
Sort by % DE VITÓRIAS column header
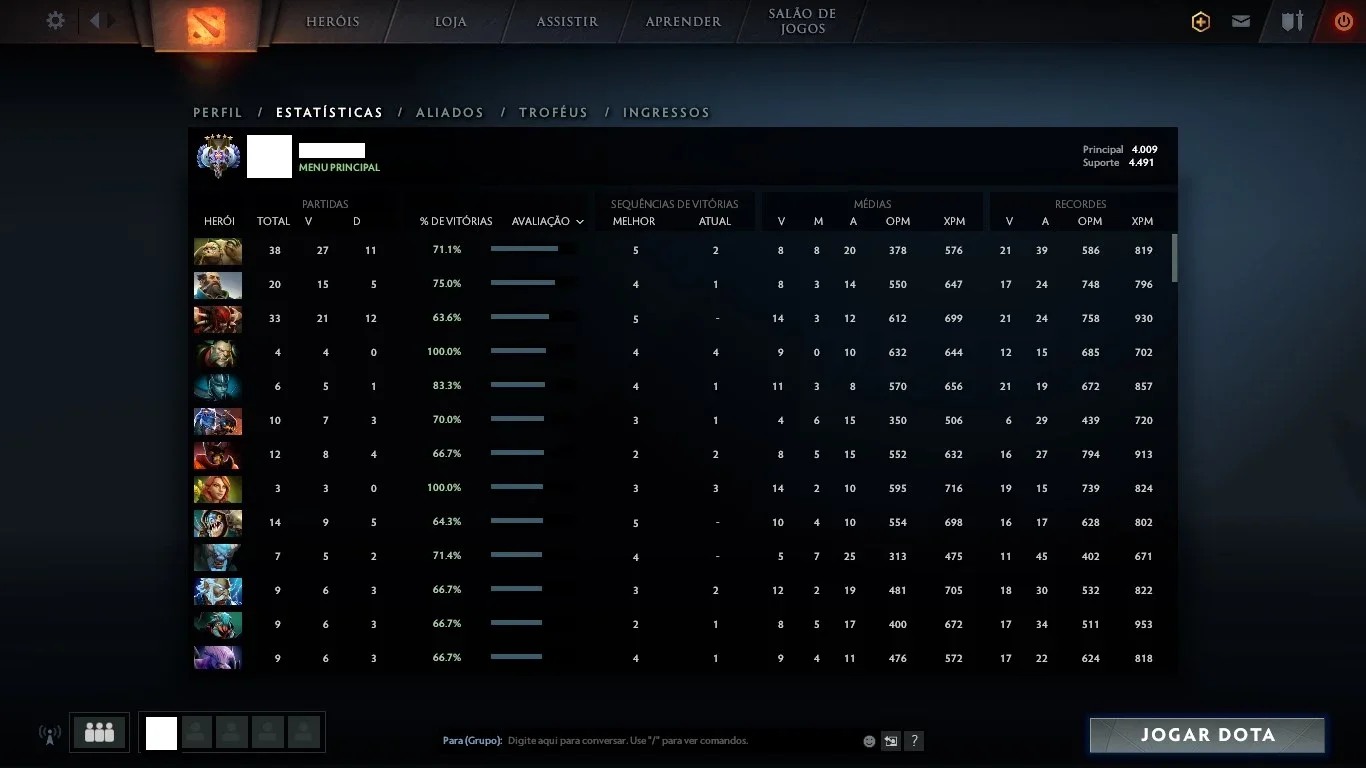pos(456,221)
